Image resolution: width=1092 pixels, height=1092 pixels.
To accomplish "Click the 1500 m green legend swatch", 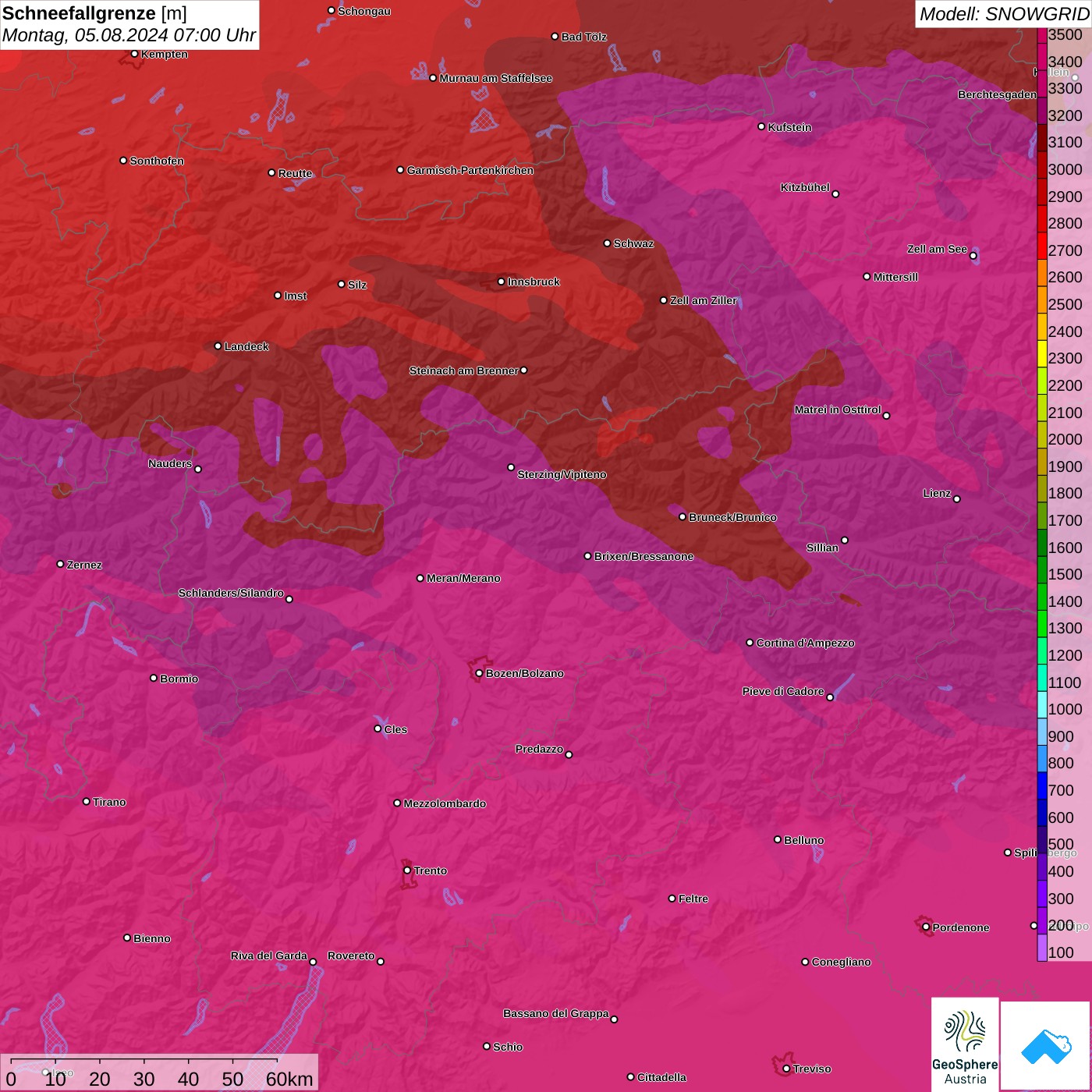I will point(1042,568).
